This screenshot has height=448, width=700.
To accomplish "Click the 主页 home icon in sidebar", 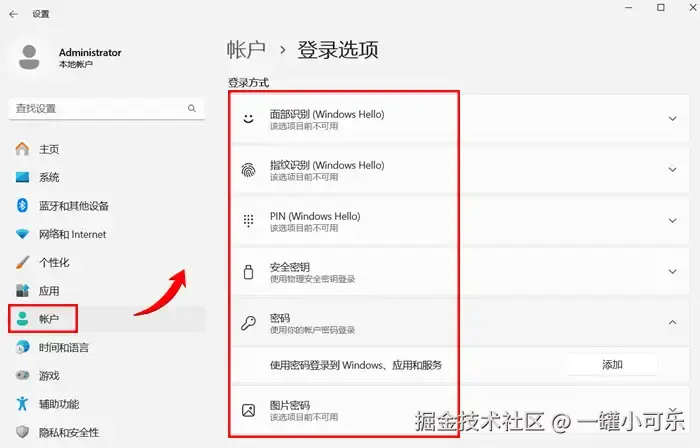I will [x=22, y=149].
